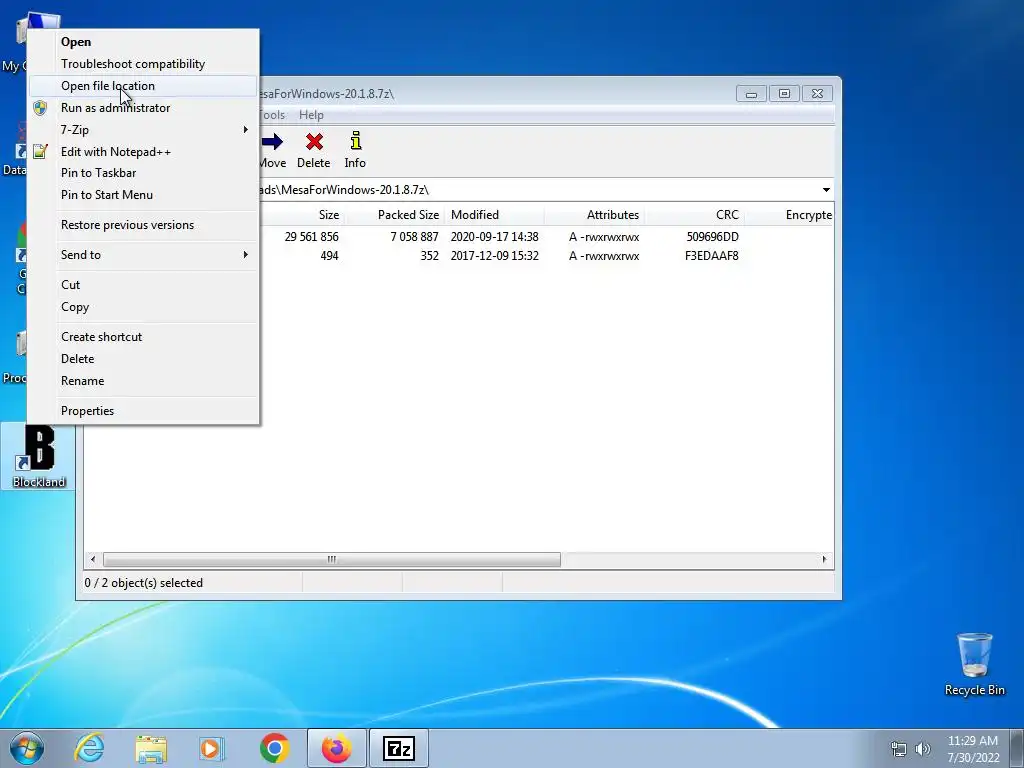Select Create shortcut

point(101,337)
